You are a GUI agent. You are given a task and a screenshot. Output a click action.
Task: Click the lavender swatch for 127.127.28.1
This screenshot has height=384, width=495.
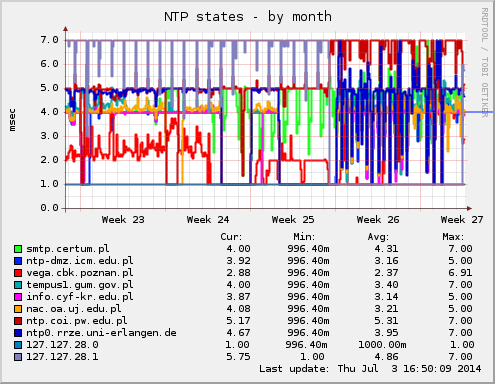click(18, 357)
